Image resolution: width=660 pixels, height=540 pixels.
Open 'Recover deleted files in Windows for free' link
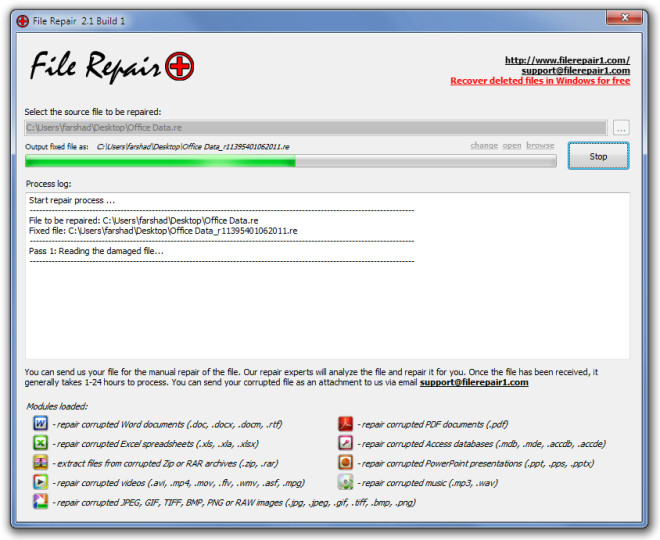click(540, 81)
